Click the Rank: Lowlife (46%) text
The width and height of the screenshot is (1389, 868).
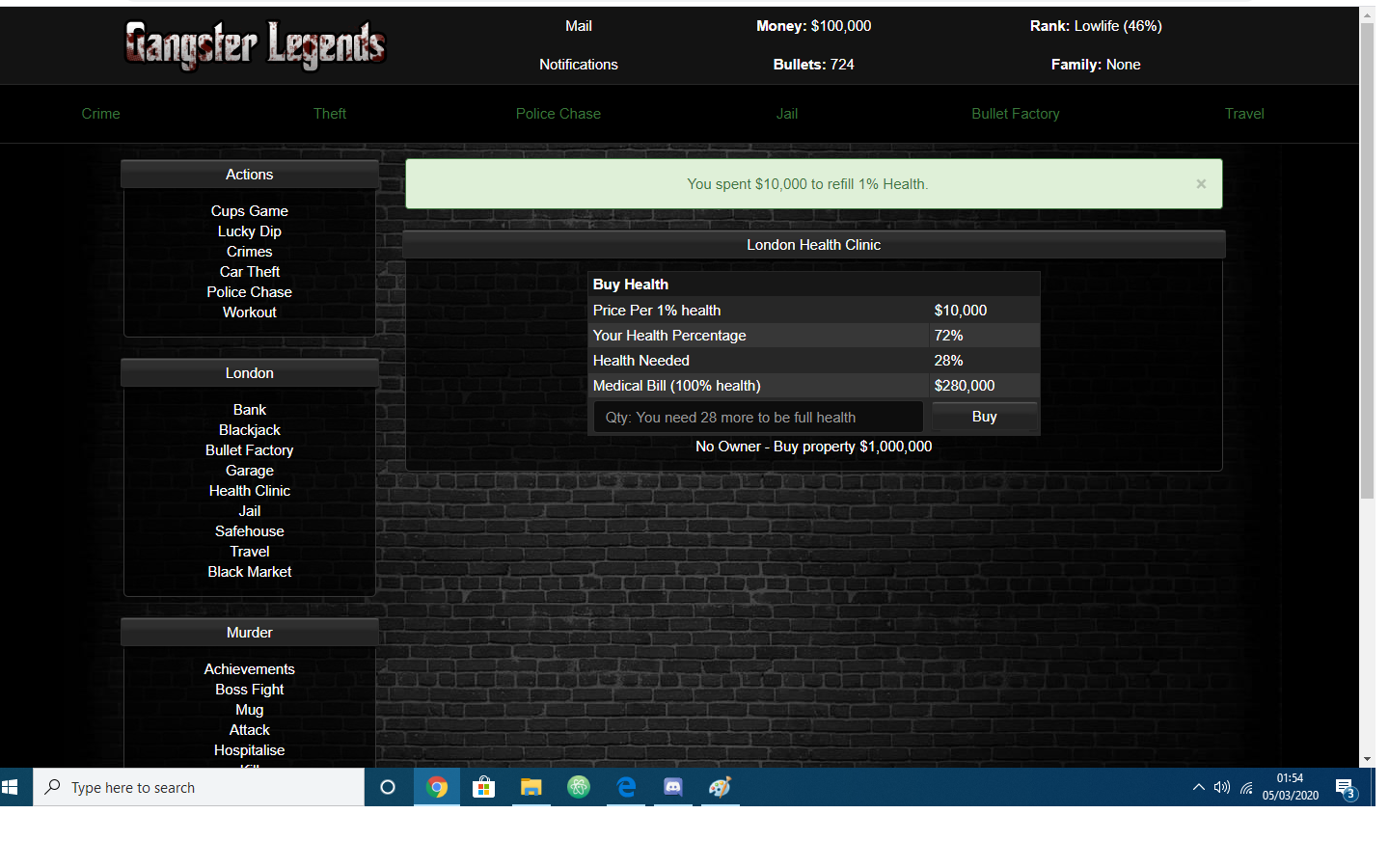pos(1096,26)
